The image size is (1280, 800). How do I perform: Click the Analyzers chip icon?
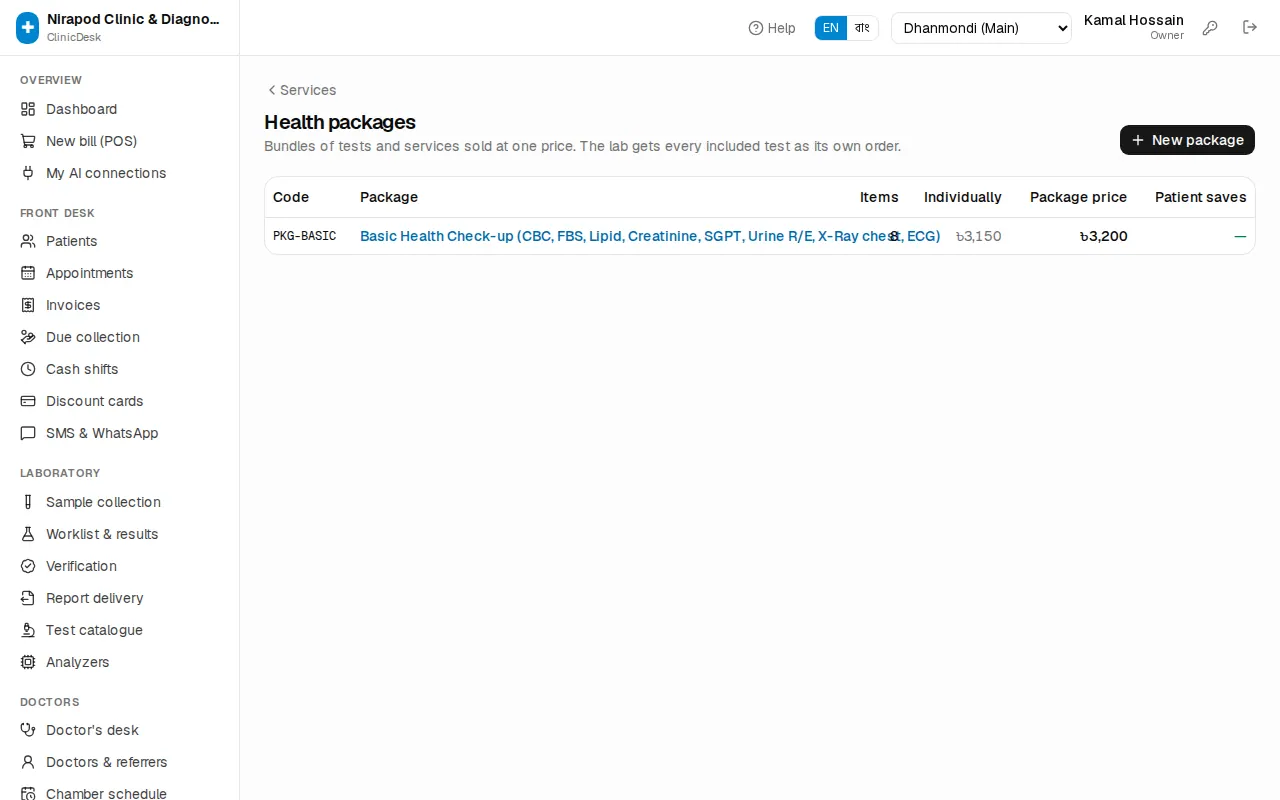click(28, 662)
